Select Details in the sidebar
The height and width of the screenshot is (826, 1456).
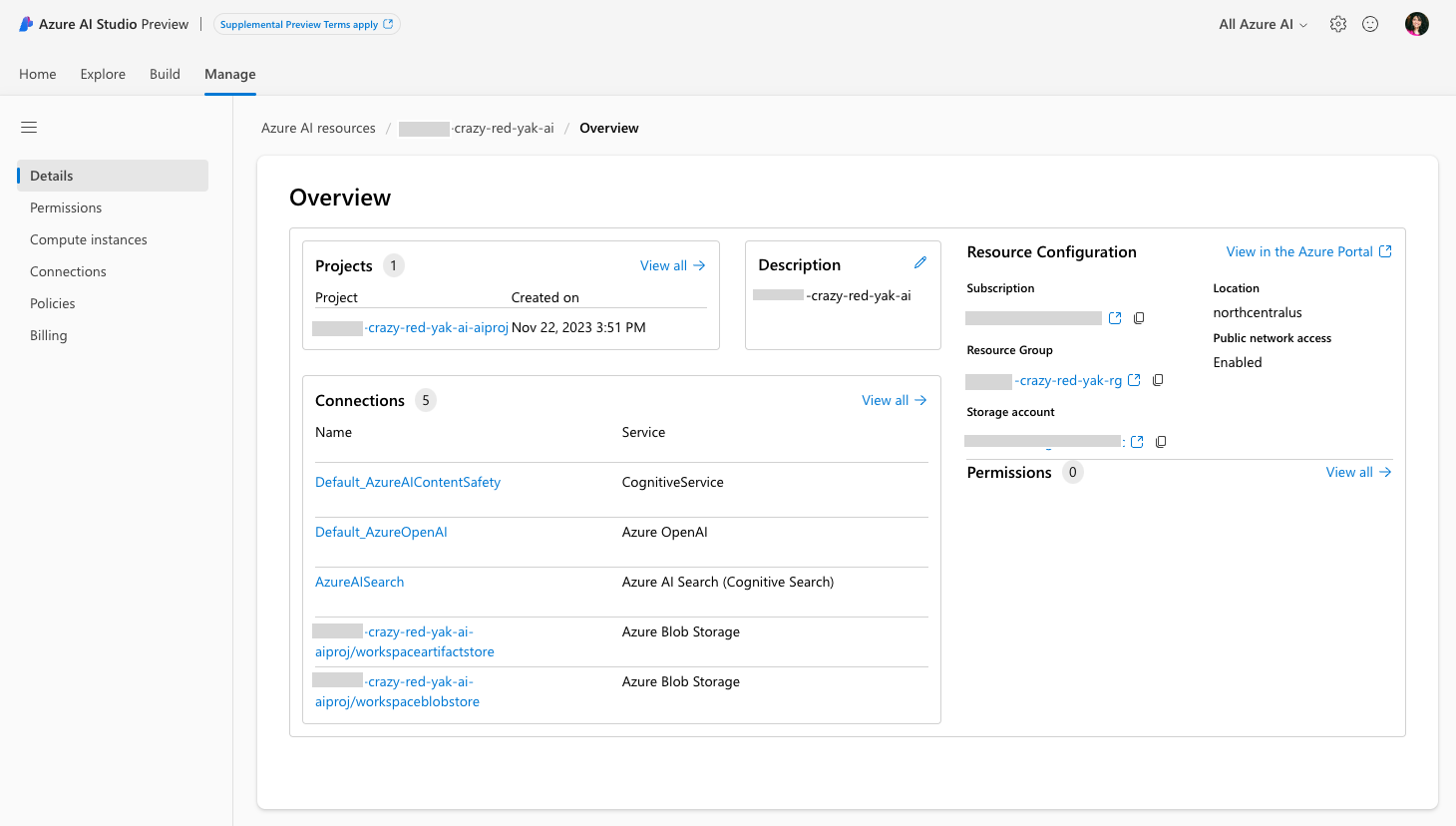(113, 176)
